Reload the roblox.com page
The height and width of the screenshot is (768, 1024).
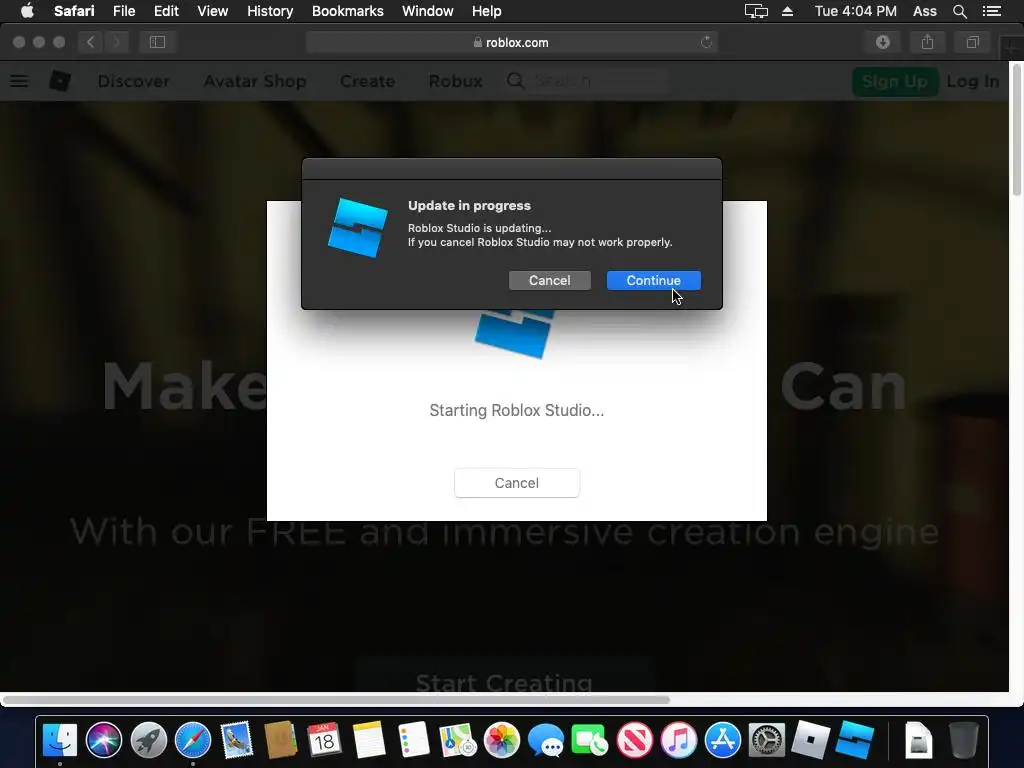point(706,42)
